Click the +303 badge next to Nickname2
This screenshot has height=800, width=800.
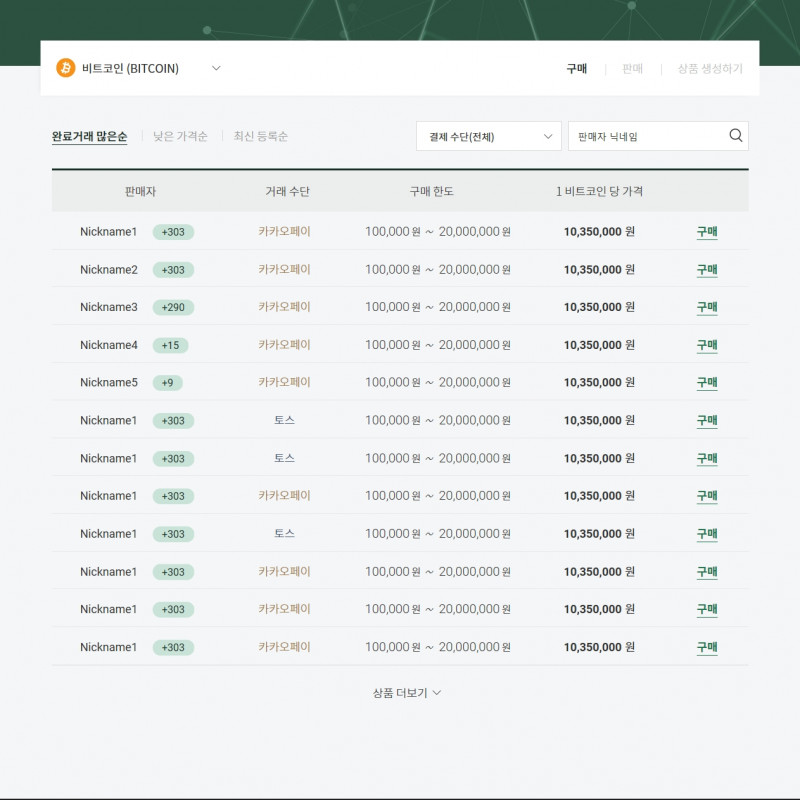(x=173, y=270)
